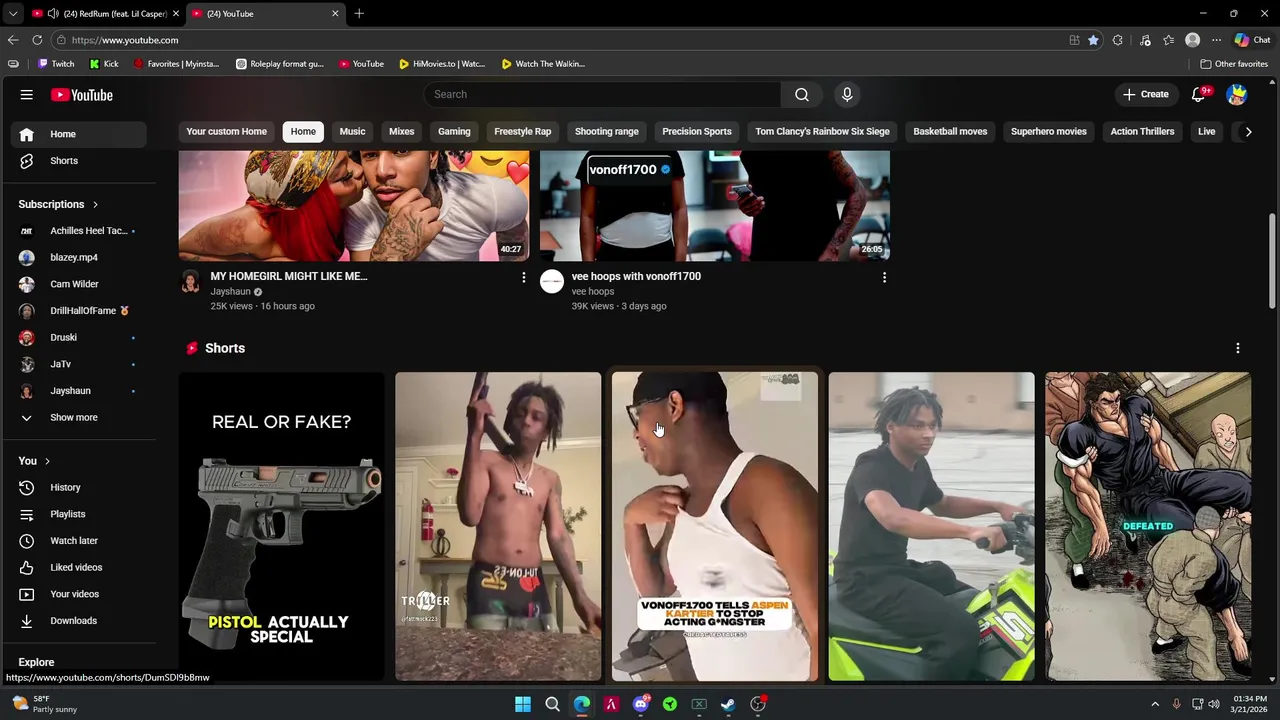Open Your videos
The height and width of the screenshot is (720, 1280).
(x=77, y=594)
